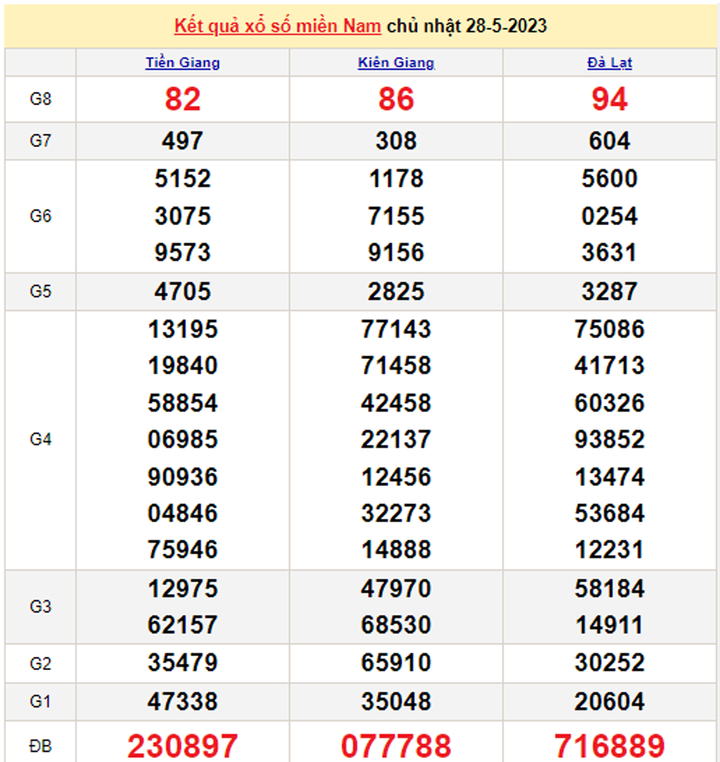Select G6 number 1178
Image resolution: width=720 pixels, height=762 pixels.
pos(396,178)
